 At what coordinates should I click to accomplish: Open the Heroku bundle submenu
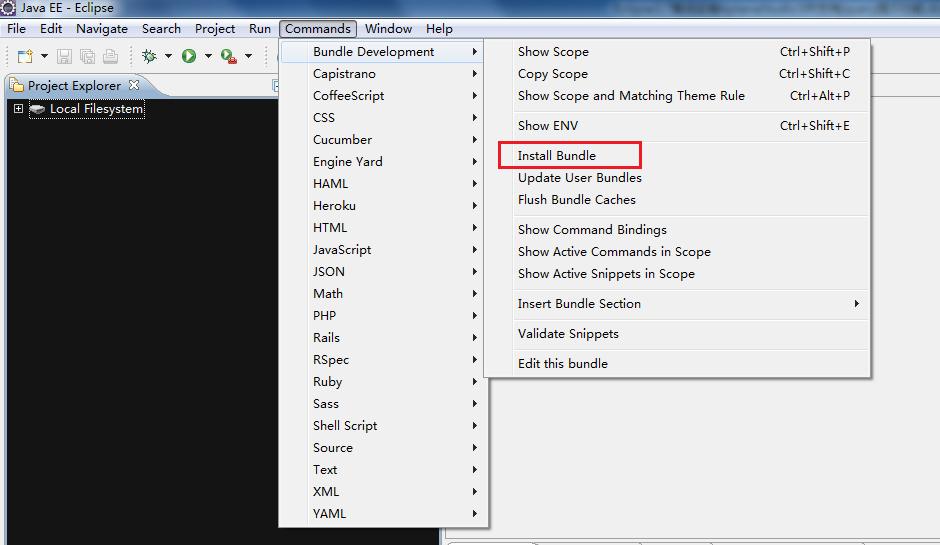pyautogui.click(x=383, y=206)
